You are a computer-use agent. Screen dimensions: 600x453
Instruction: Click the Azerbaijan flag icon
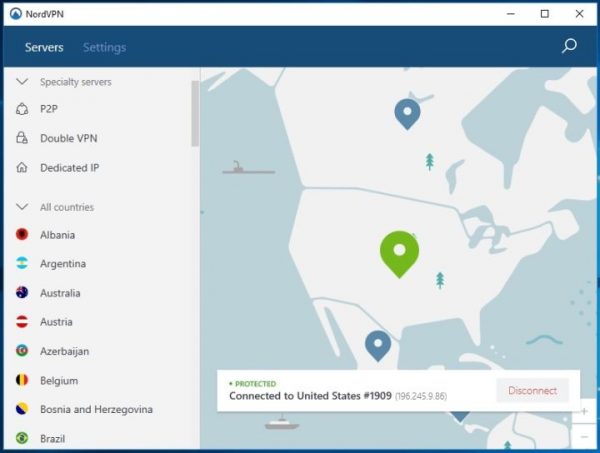22,351
